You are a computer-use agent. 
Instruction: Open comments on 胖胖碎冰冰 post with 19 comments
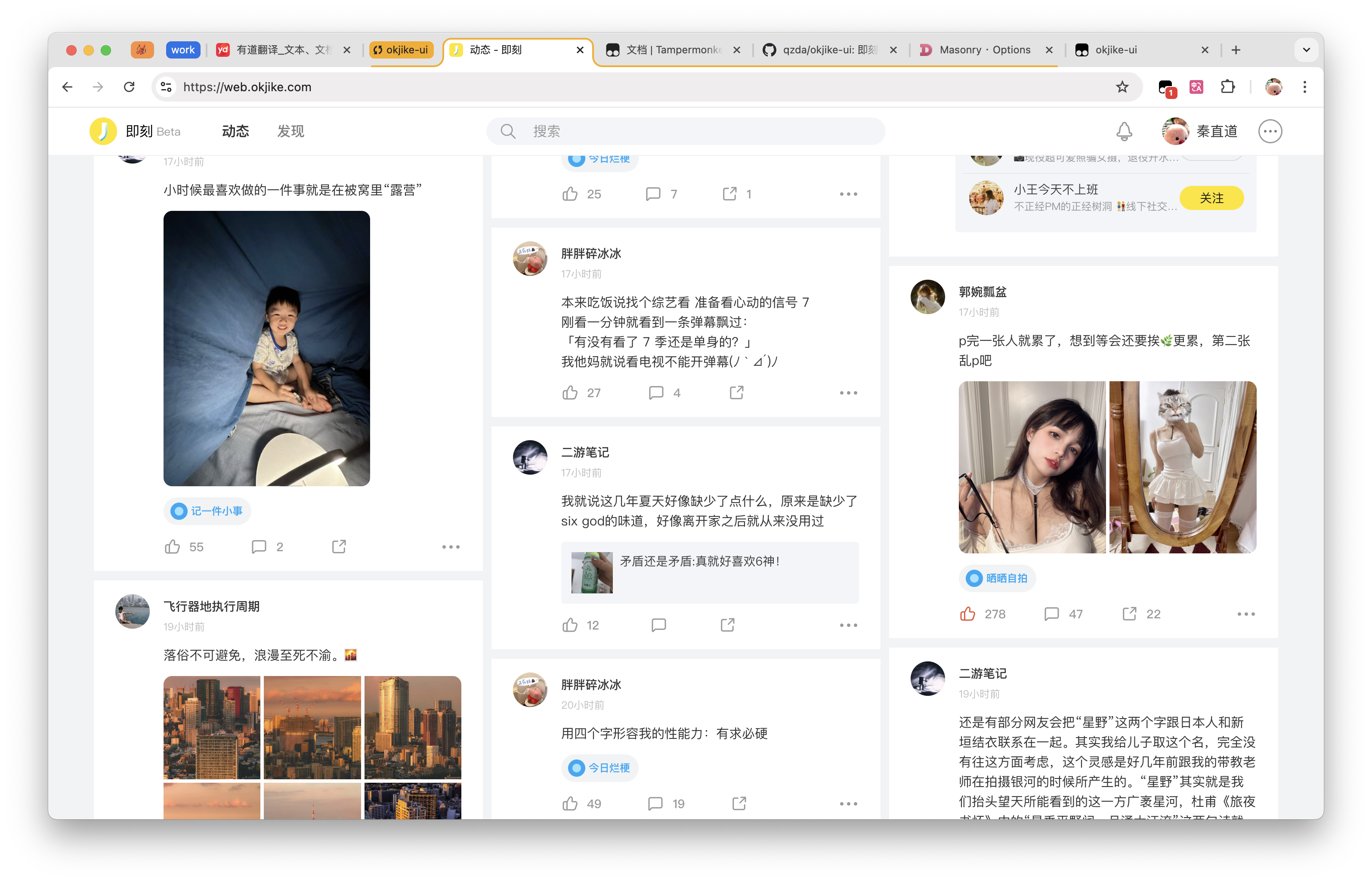[655, 803]
